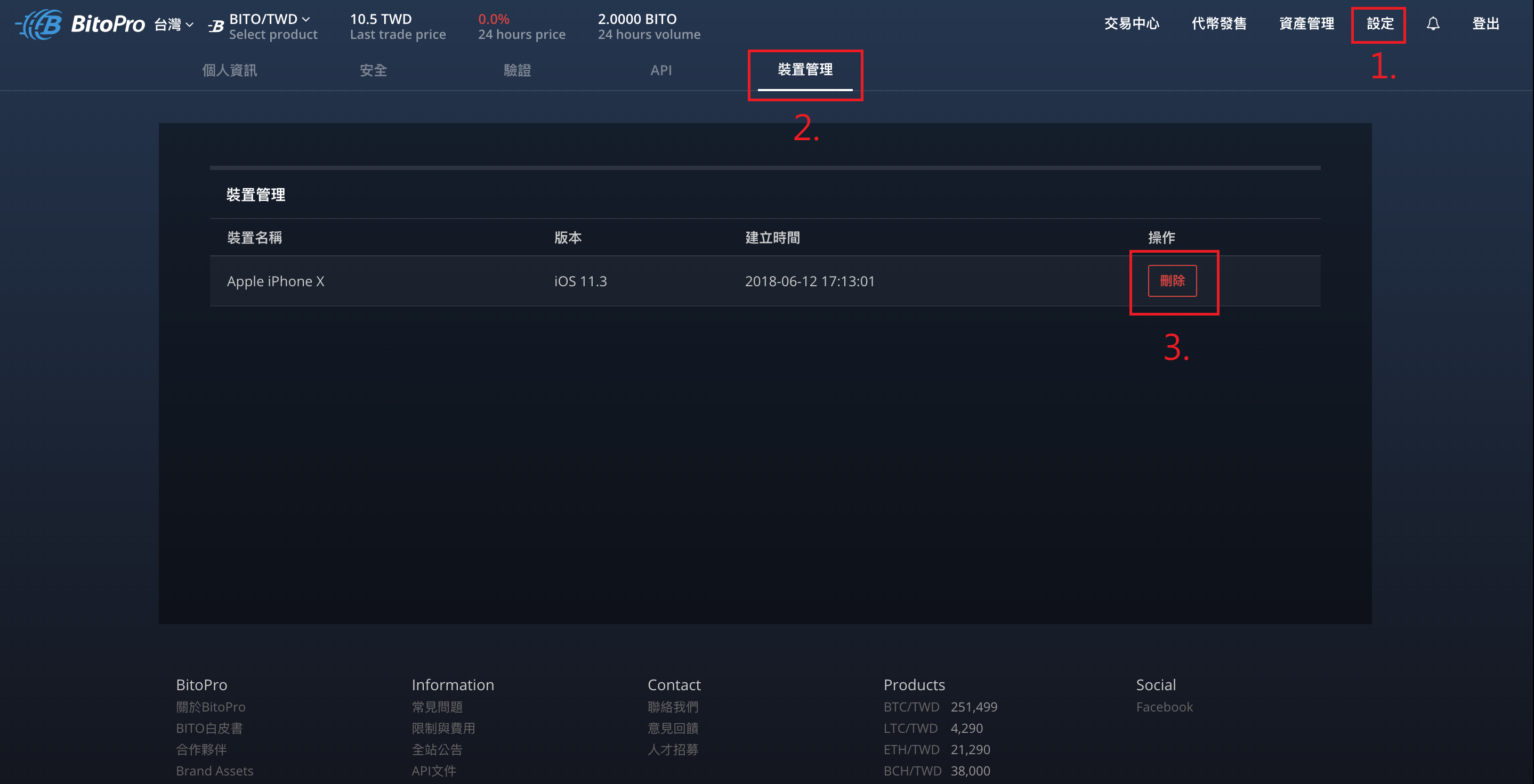This screenshot has height=784, width=1534.
Task: Click the Apple iPhone X device name
Action: (x=276, y=281)
